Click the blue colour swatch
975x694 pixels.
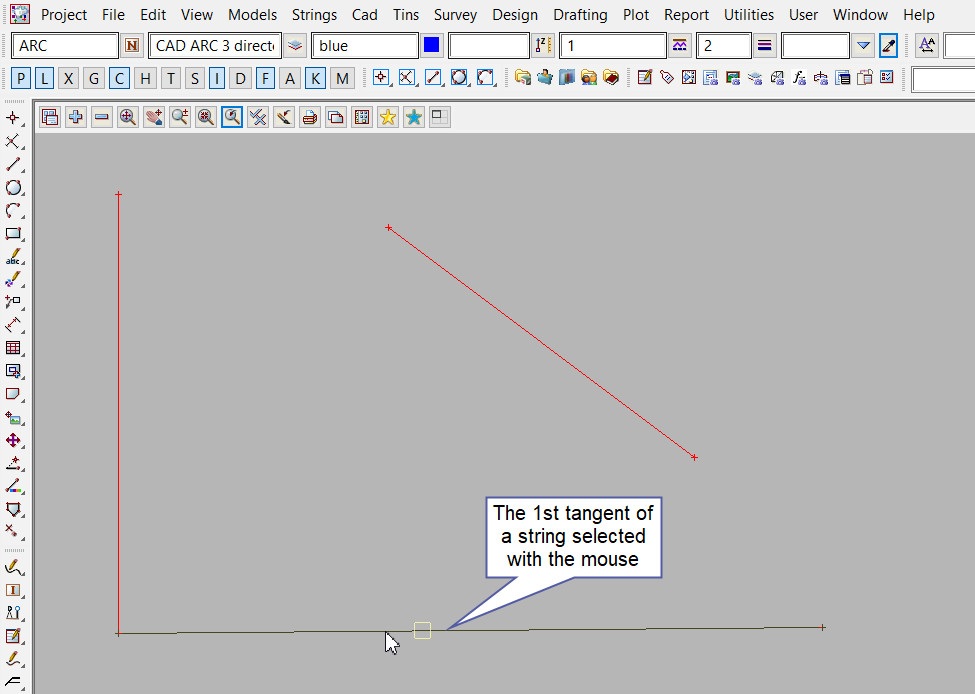pos(432,46)
